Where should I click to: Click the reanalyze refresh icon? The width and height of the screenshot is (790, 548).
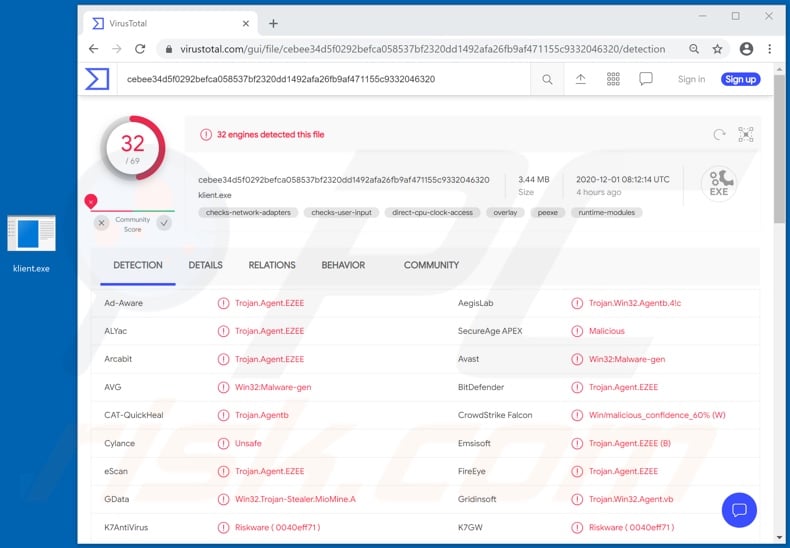click(719, 134)
